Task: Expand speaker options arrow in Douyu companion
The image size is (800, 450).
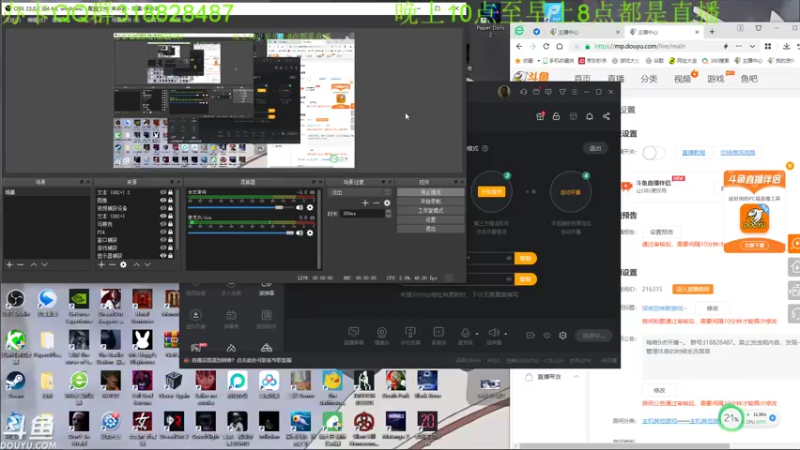Action: click(x=506, y=334)
